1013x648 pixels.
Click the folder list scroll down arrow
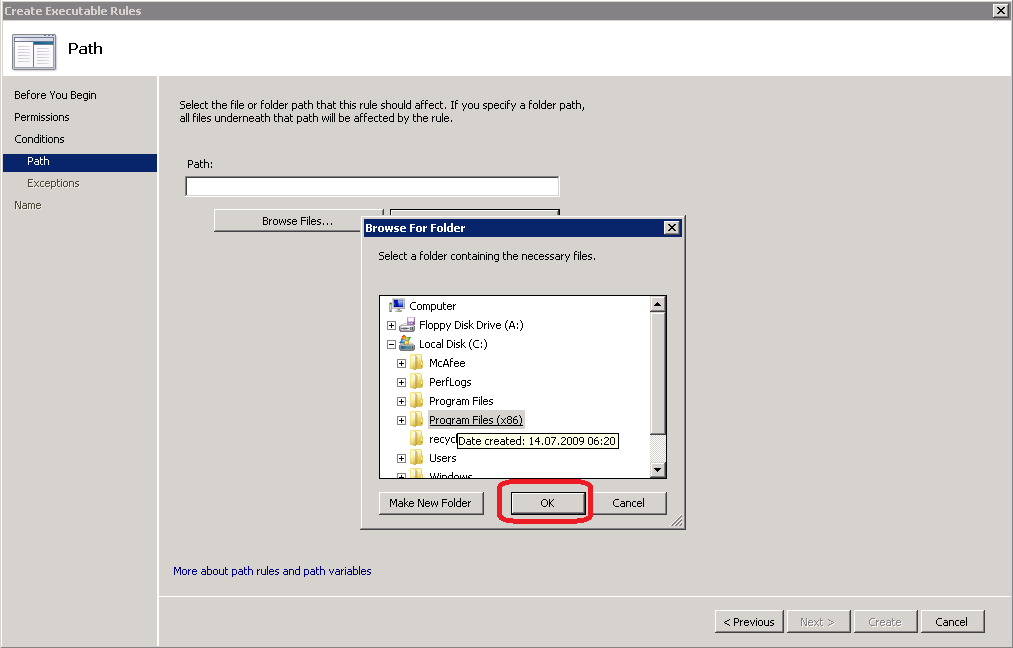[657, 470]
